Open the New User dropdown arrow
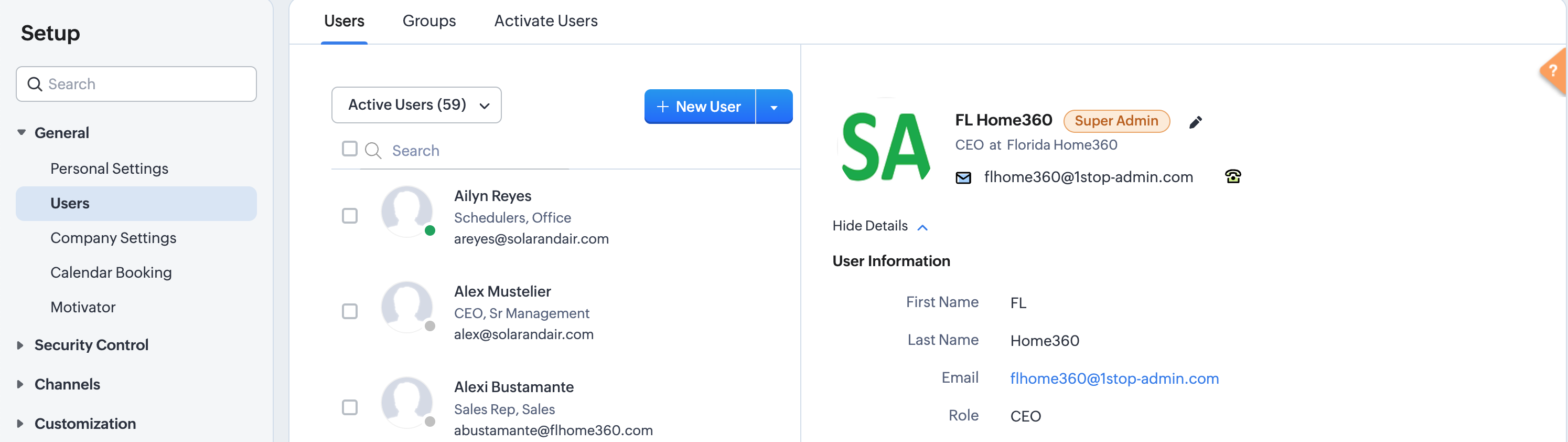1568x442 pixels. (x=774, y=107)
